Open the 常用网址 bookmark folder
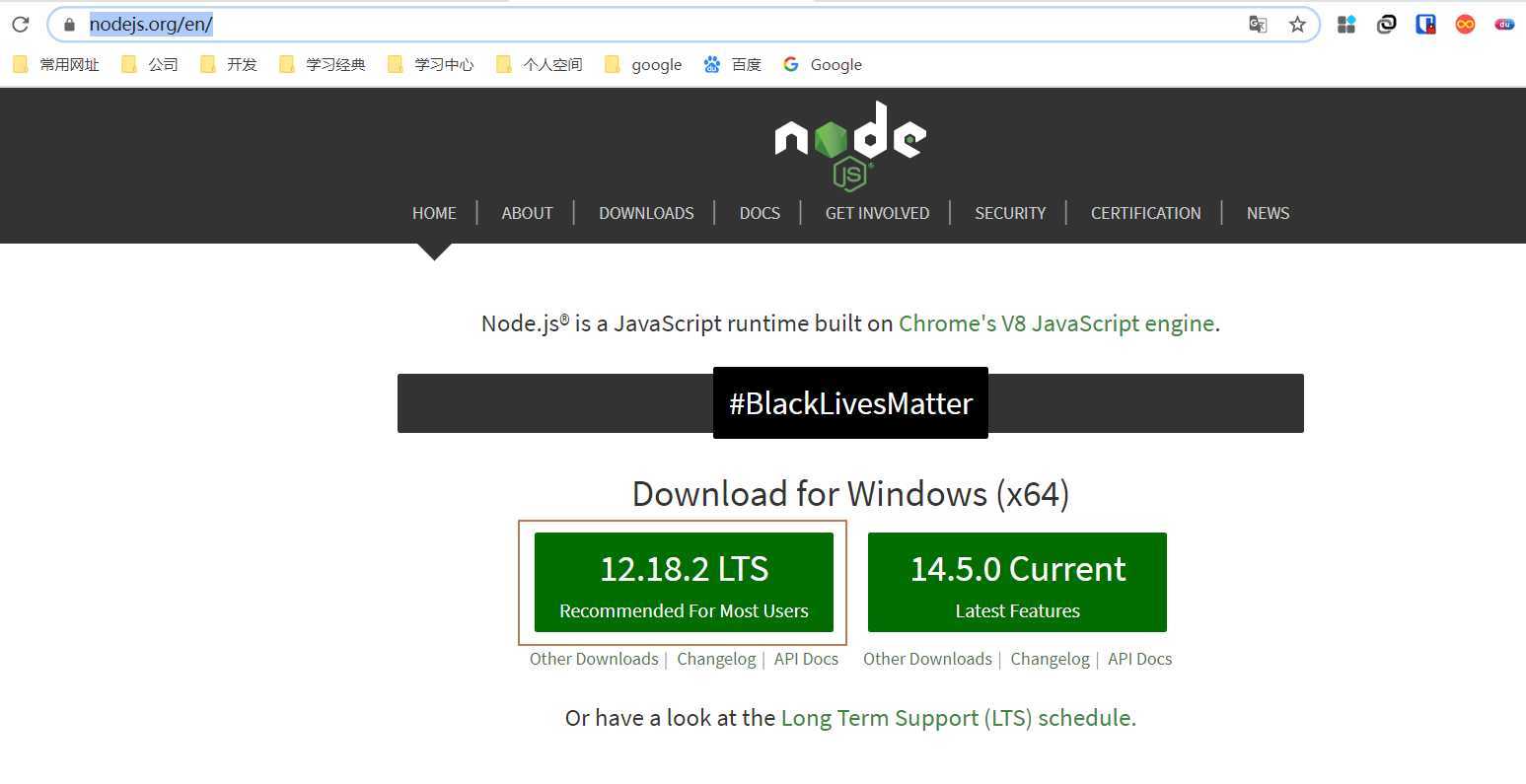This screenshot has width=1526, height=784. (x=56, y=64)
